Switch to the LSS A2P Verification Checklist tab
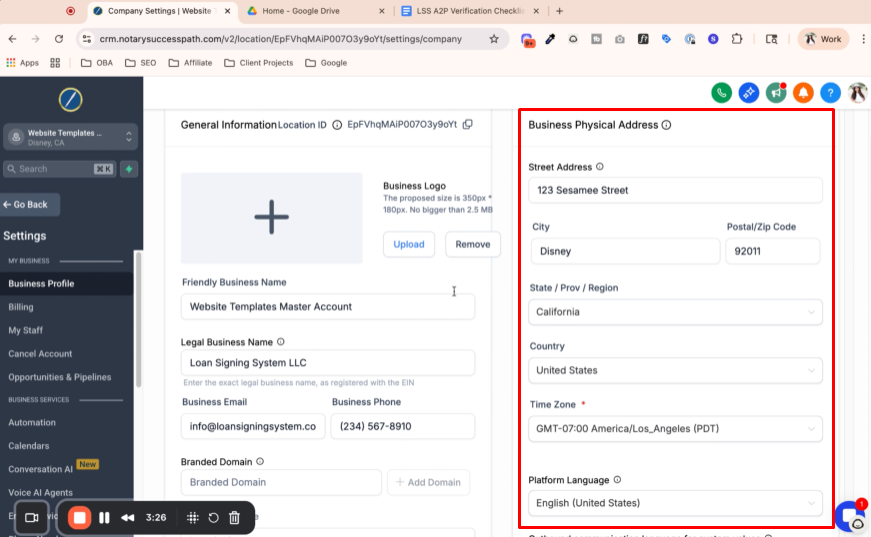Viewport: 871px width, 537px height. (x=470, y=11)
